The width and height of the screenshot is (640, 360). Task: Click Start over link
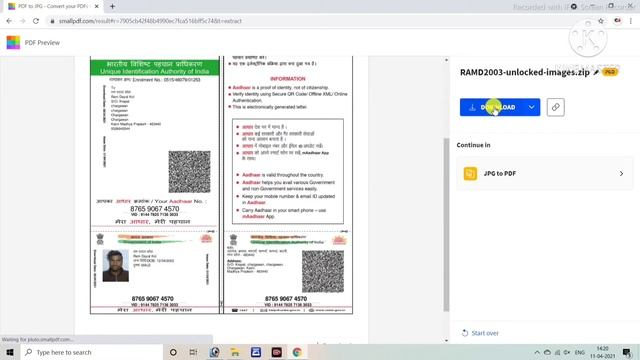point(480,333)
